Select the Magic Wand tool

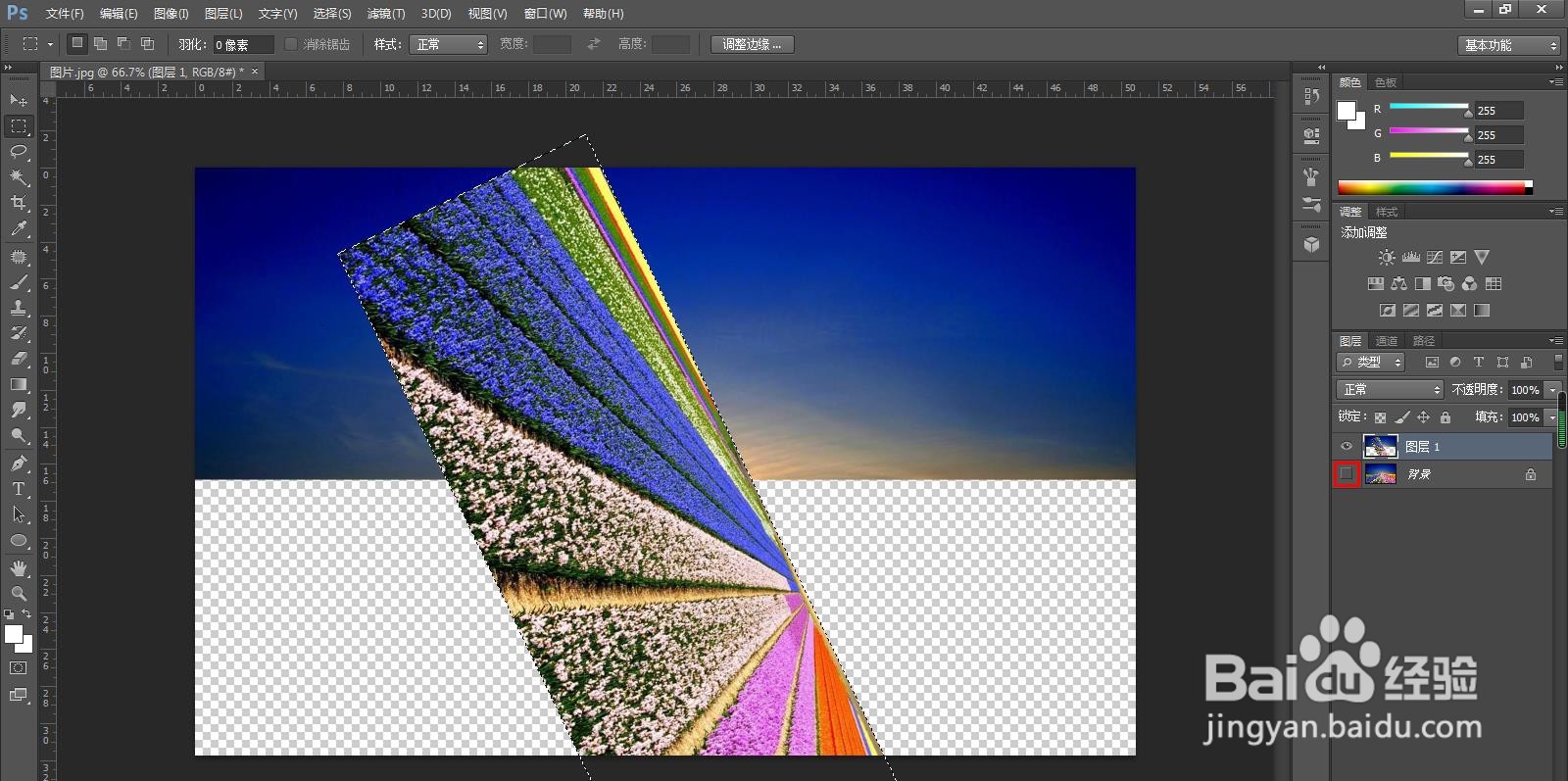(19, 176)
